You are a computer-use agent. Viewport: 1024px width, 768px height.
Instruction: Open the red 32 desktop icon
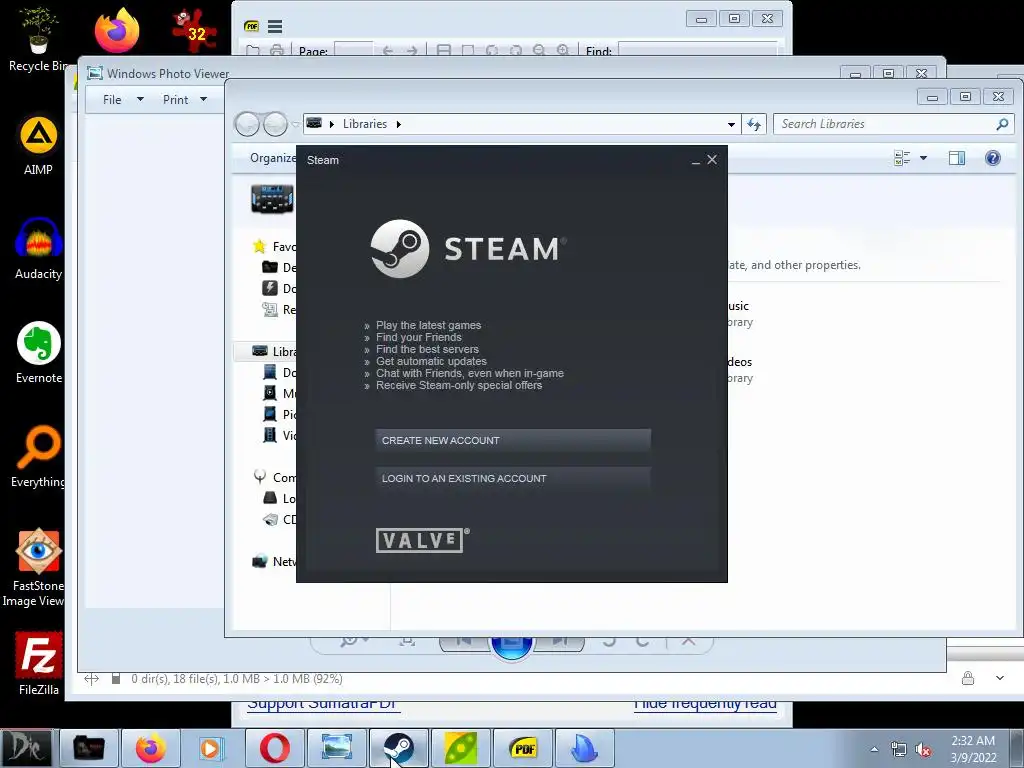[x=194, y=31]
